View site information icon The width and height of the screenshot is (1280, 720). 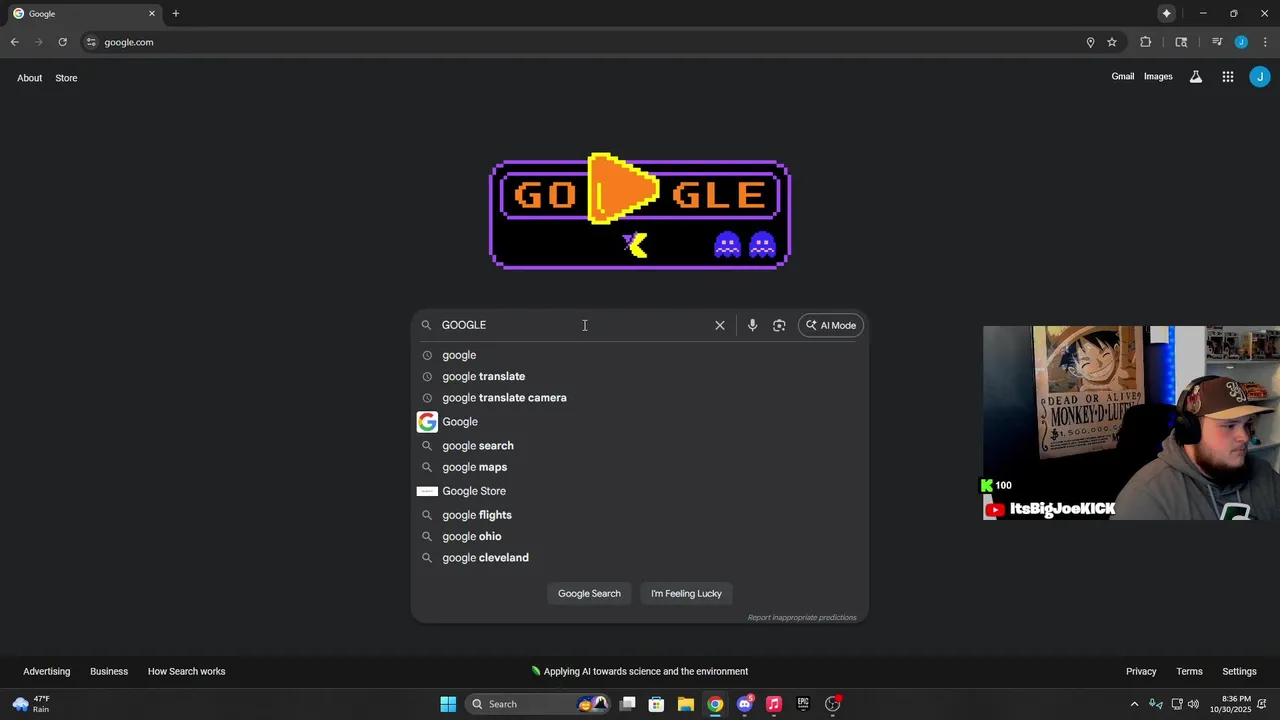(x=91, y=42)
